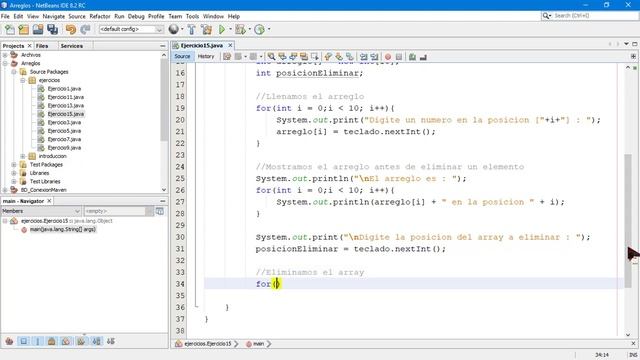Open the File menu
Image resolution: width=640 pixels, height=360 pixels.
point(5,16)
